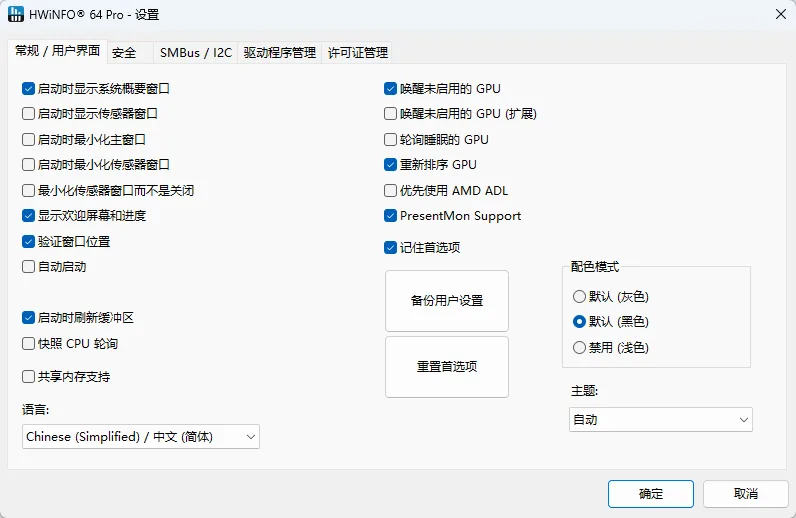Enable 启动时最小化传感器窗口

click(x=28, y=165)
